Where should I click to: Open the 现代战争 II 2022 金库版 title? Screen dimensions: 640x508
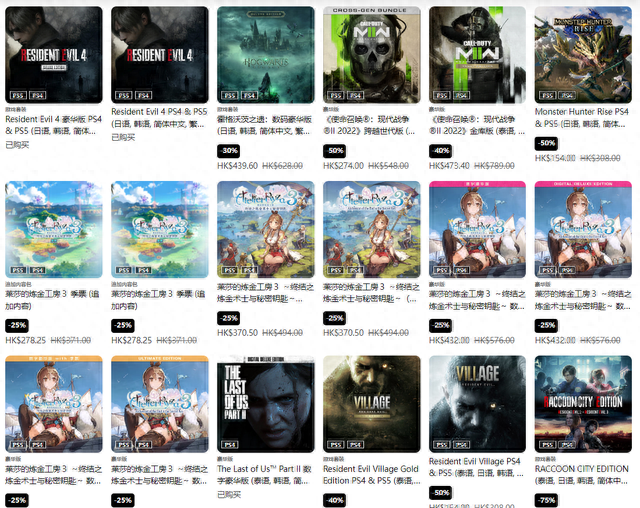click(x=477, y=125)
